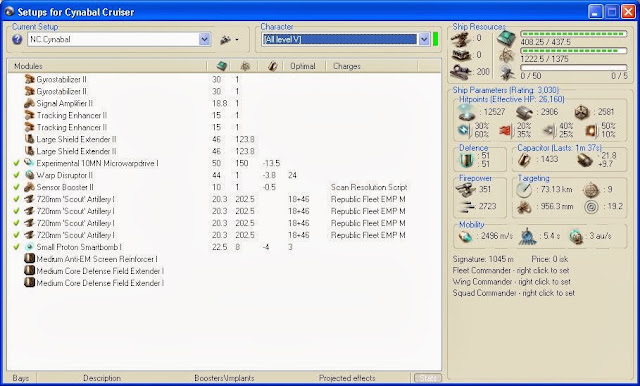Image resolution: width=640 pixels, height=386 pixels.
Task: Click the shield hitpoints icon showing 12527
Action: point(466,112)
